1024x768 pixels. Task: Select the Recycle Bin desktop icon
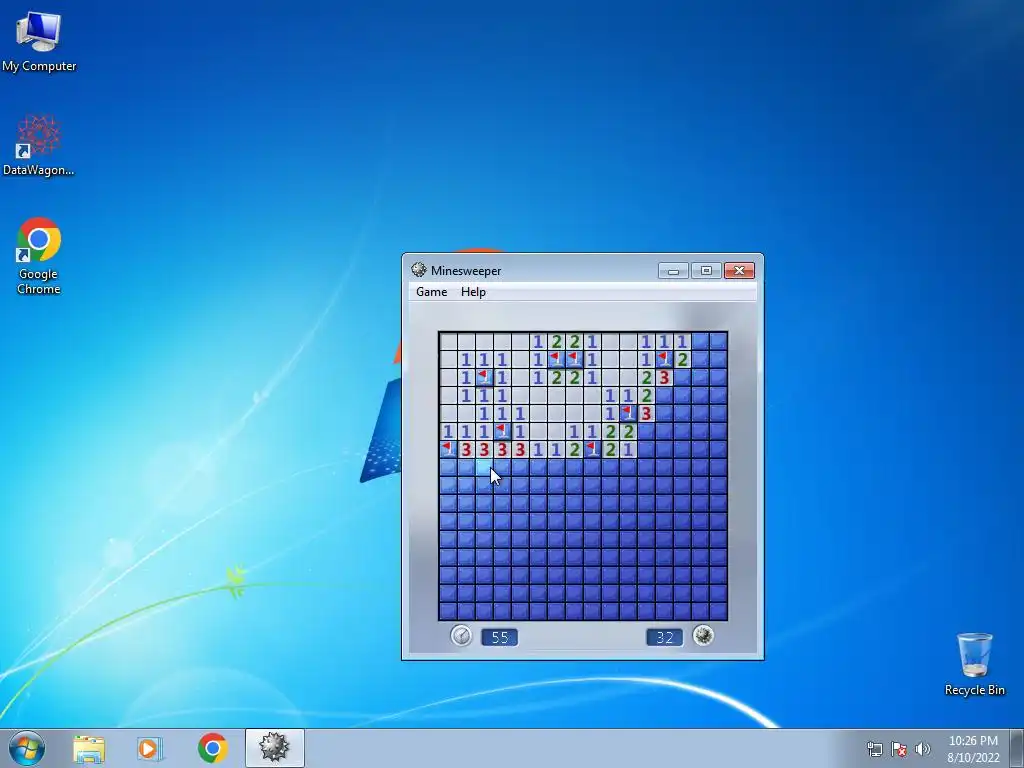pyautogui.click(x=974, y=664)
